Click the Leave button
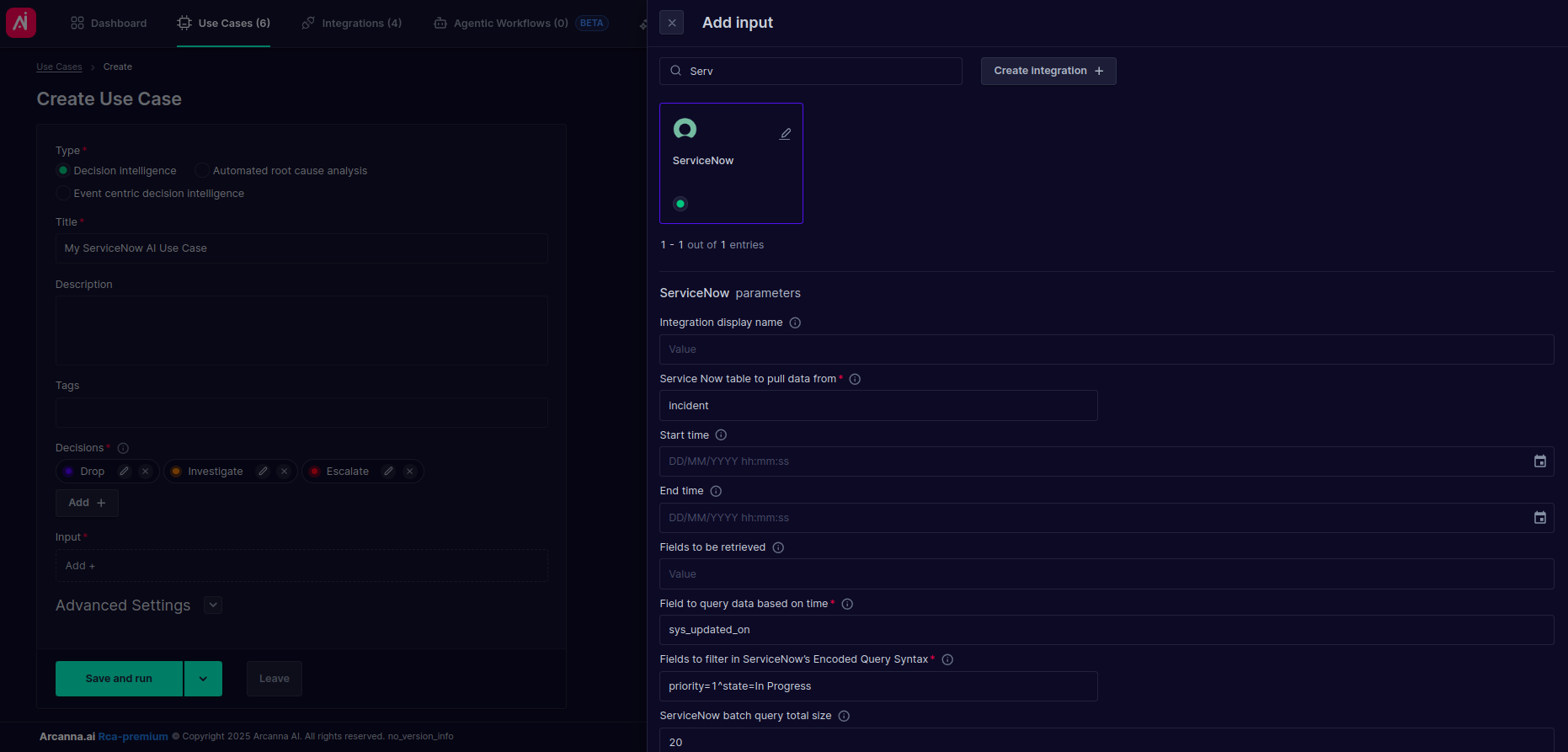 [274, 679]
